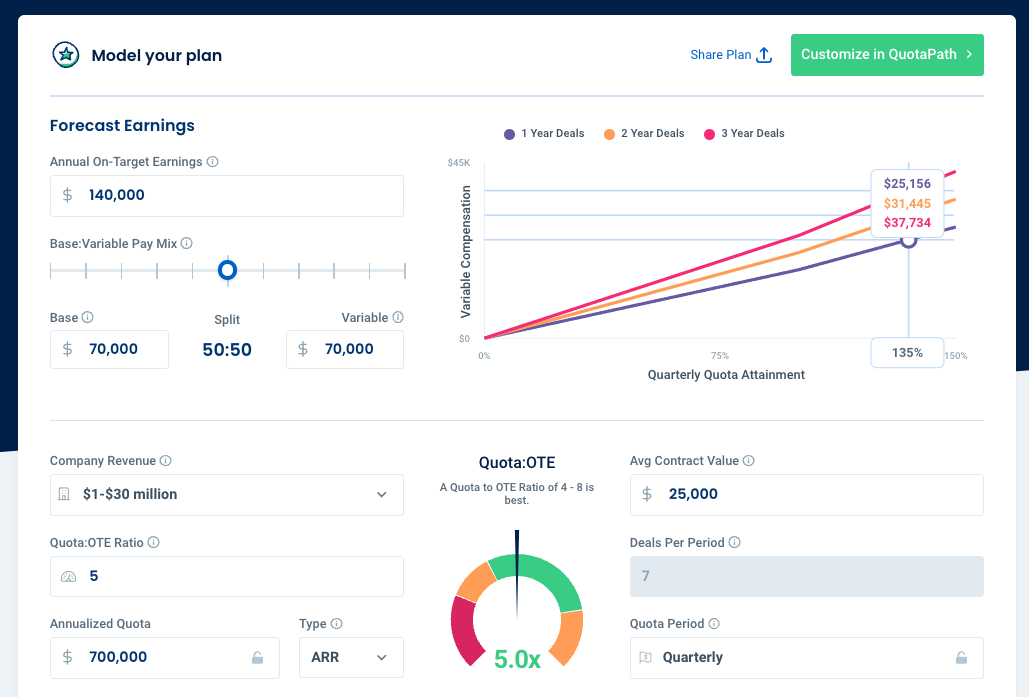1029x697 pixels.
Task: Toggle 3 Year Deals legend series
Action: click(744, 134)
